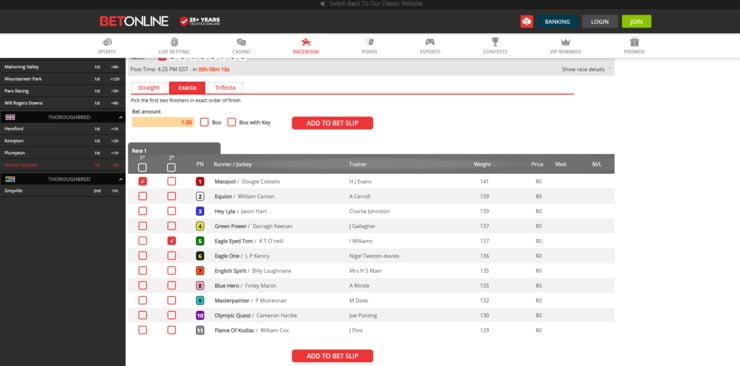The image size is (740, 366).
Task: Click the number 4 saddle cloth icon for Green Power
Action: 200,226
